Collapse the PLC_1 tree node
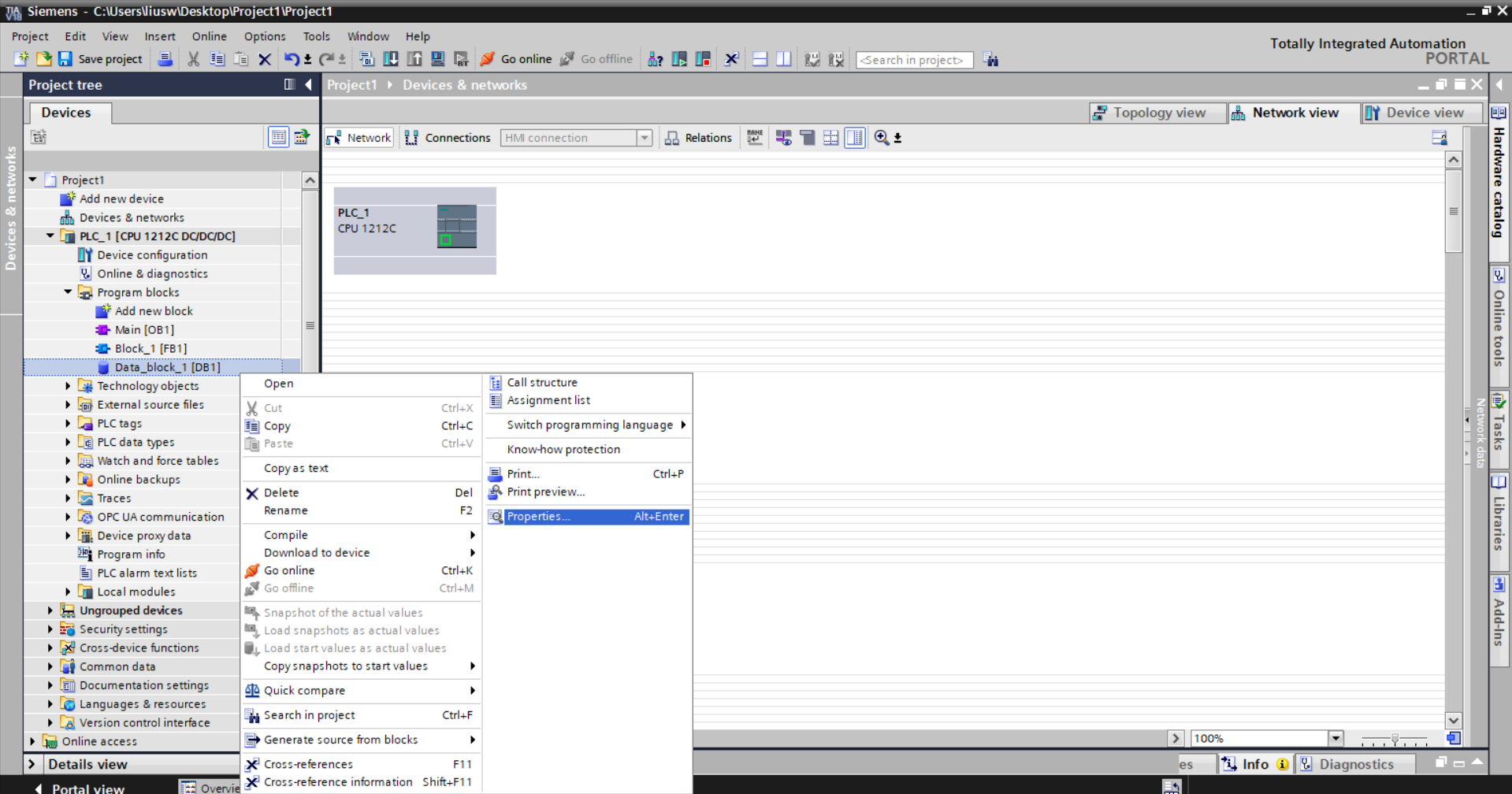This screenshot has height=794, width=1512. [50, 236]
